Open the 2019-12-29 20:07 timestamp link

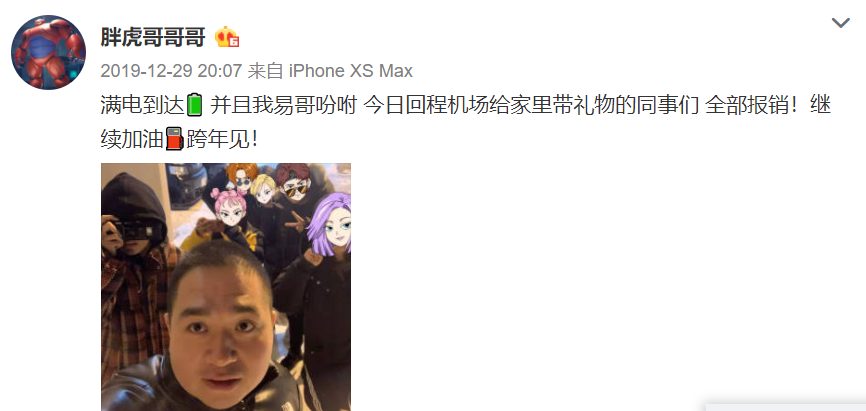click(171, 71)
